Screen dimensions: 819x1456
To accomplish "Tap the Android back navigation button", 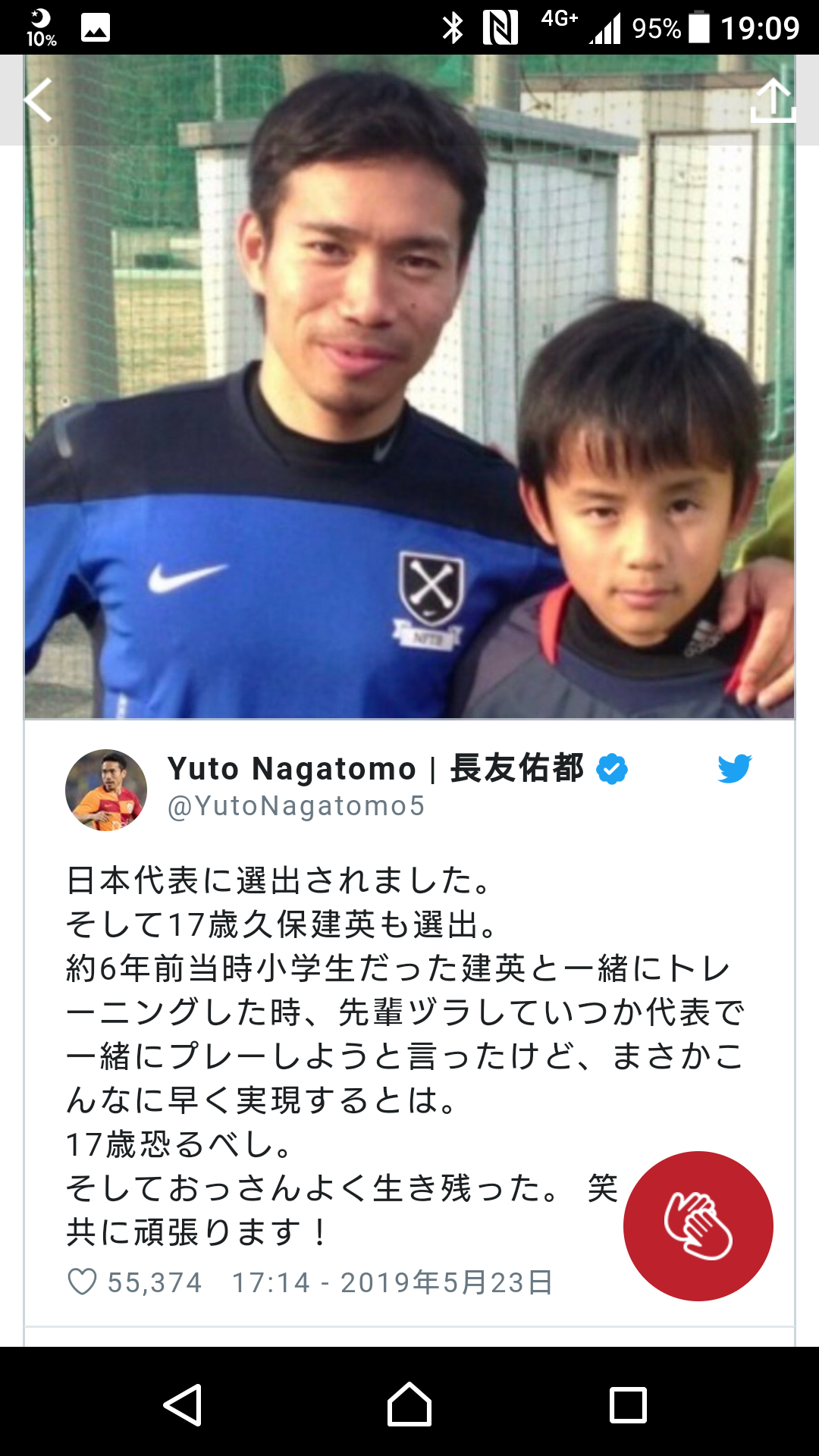I will pyautogui.click(x=183, y=1405).
